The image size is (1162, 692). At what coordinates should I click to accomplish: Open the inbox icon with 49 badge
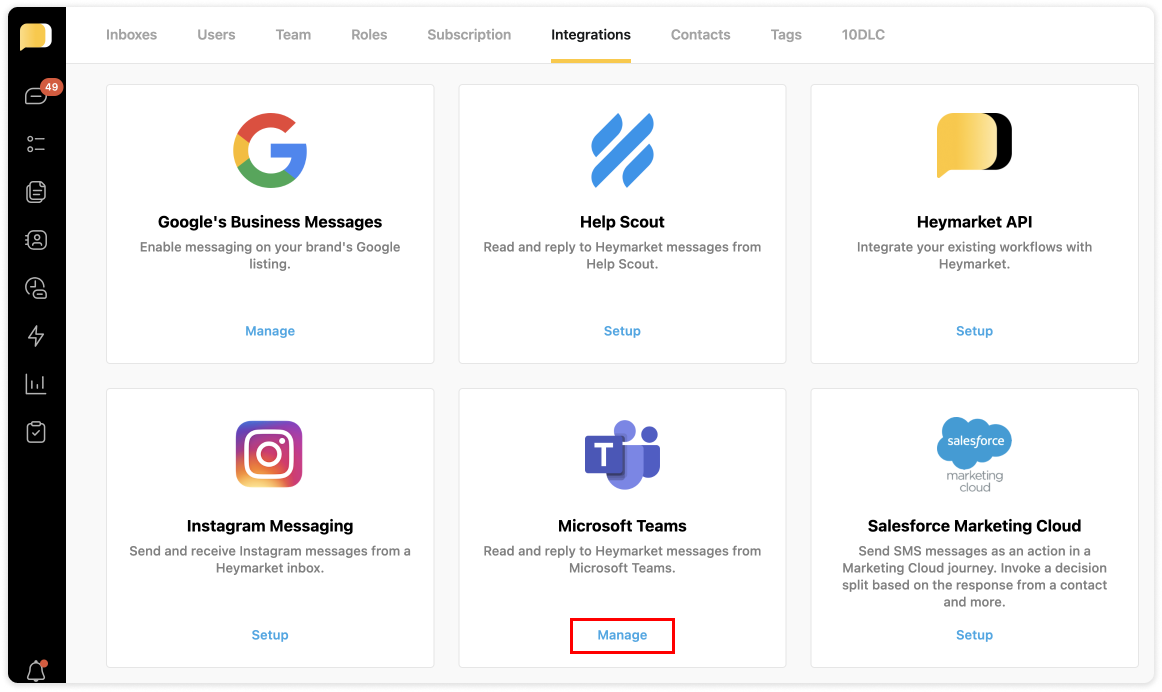pos(36,96)
